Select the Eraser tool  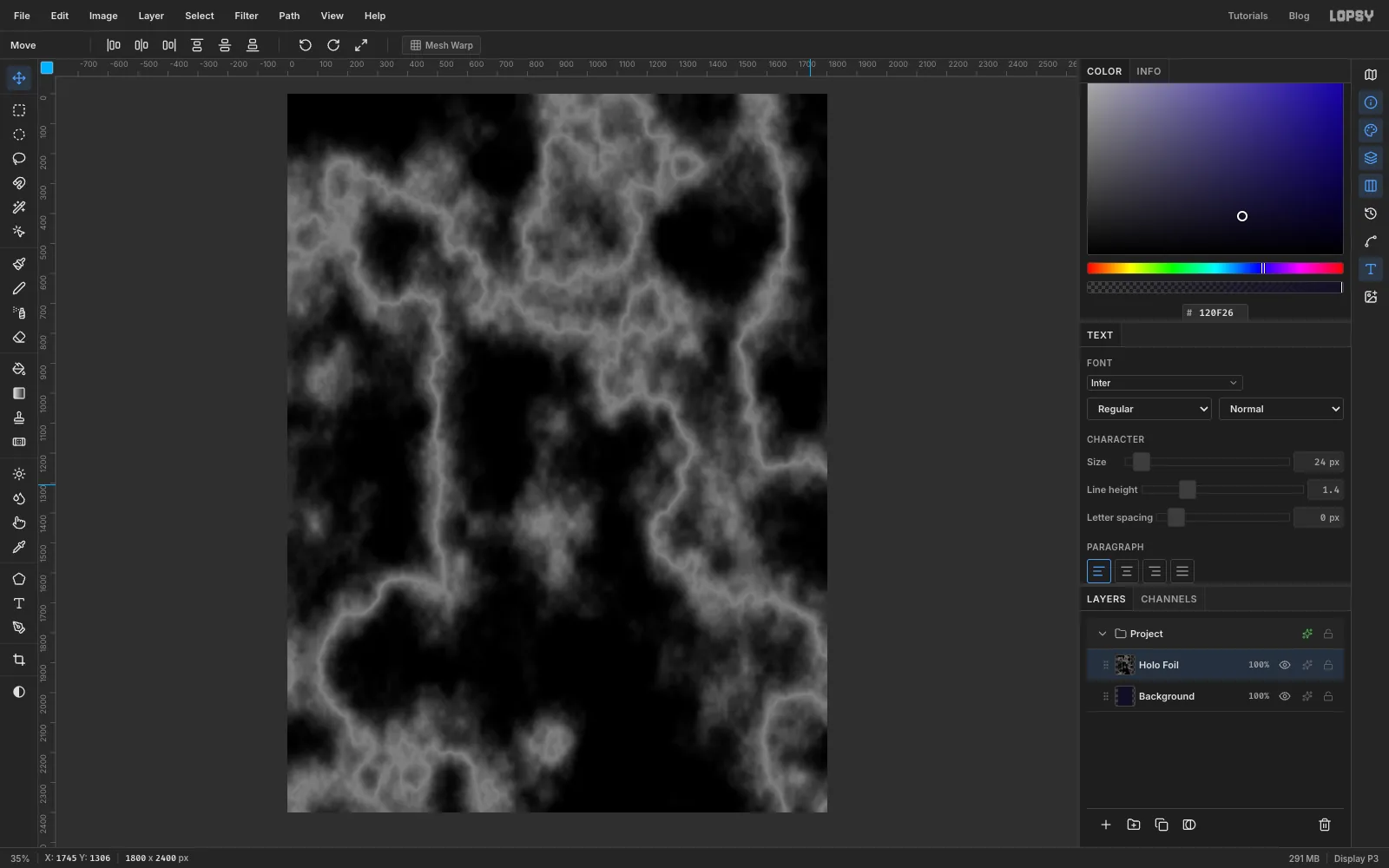(x=19, y=338)
